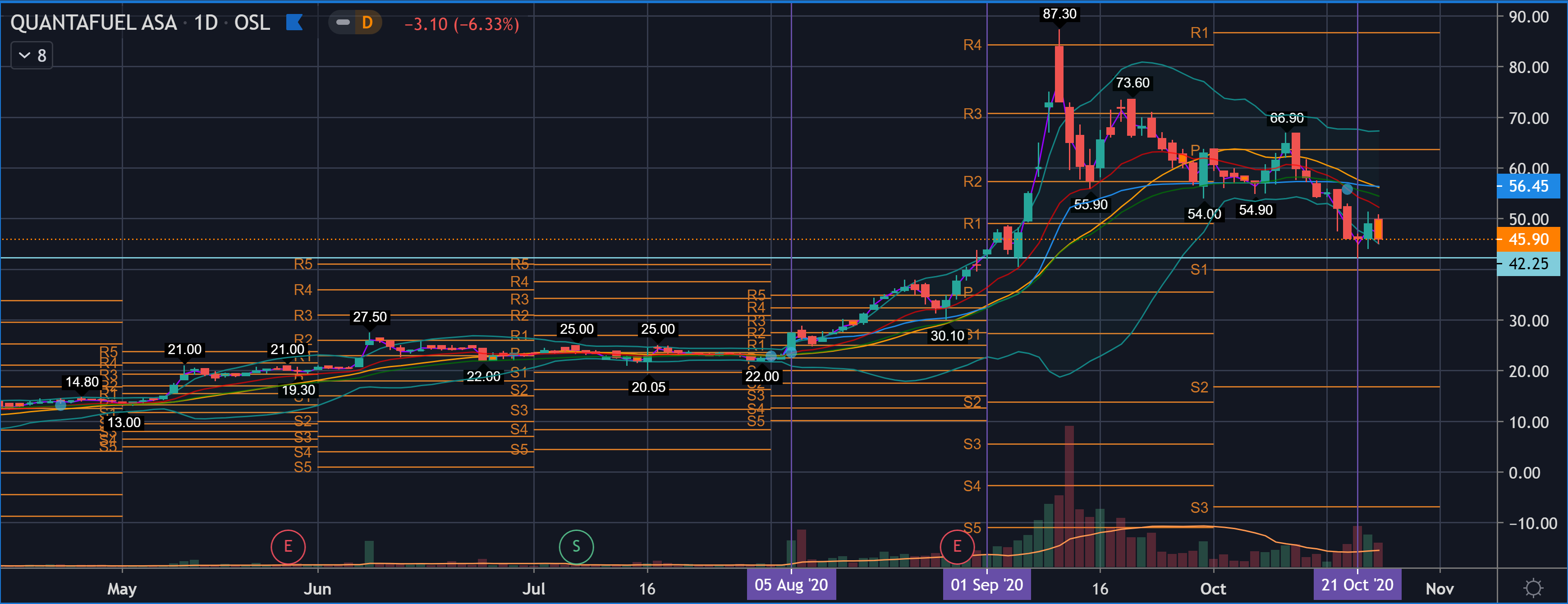This screenshot has width=1568, height=604.
Task: Click the 19.30 pivot low label
Action: [x=298, y=390]
